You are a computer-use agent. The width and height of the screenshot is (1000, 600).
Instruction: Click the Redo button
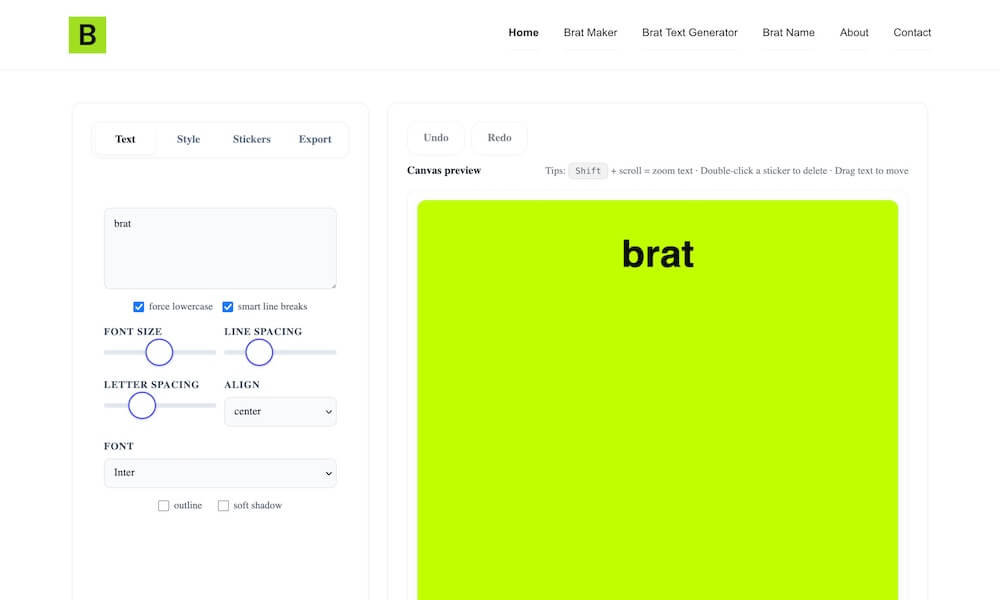click(x=498, y=138)
